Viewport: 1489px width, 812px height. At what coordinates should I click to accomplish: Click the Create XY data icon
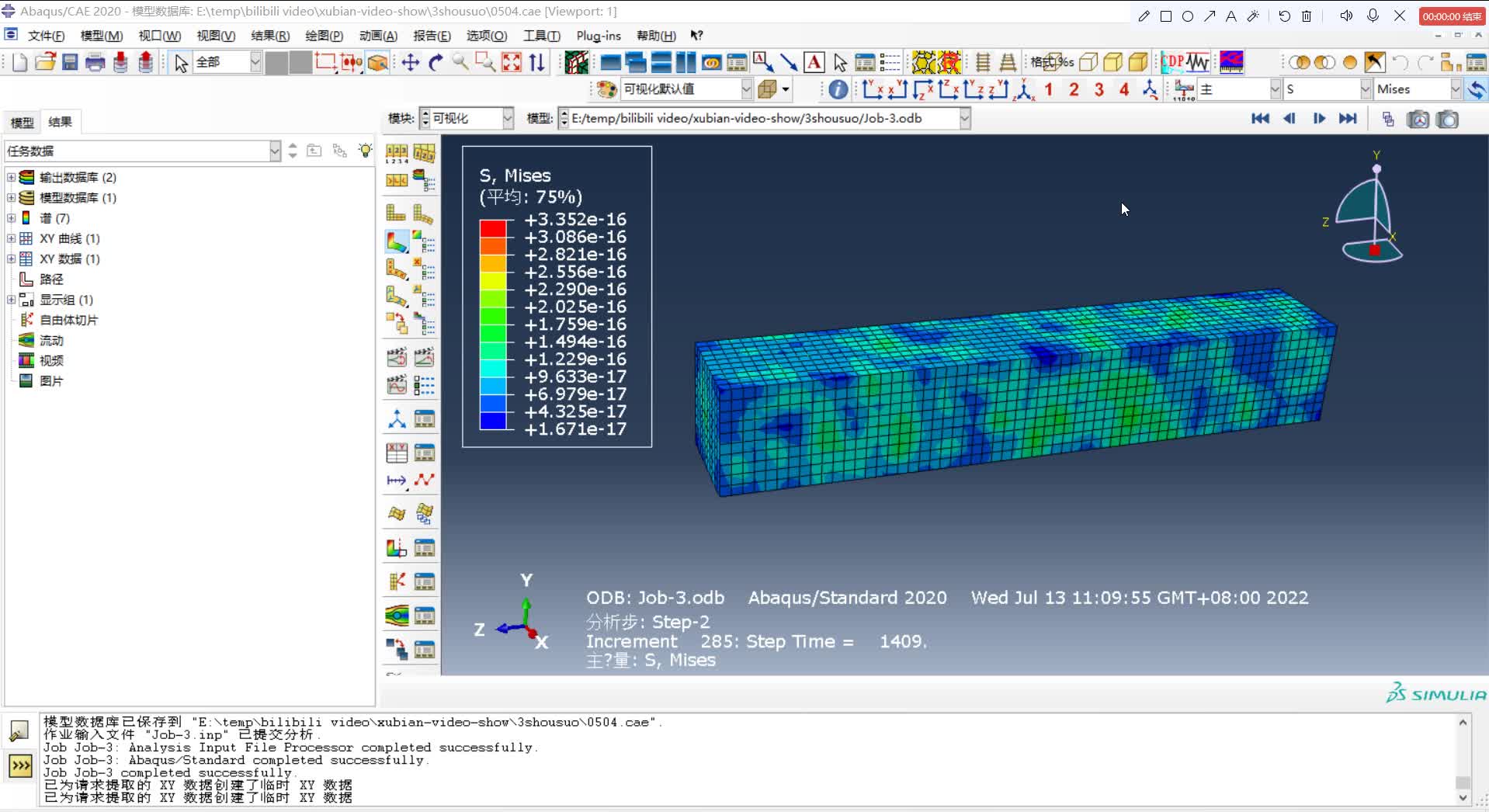pyautogui.click(x=397, y=453)
